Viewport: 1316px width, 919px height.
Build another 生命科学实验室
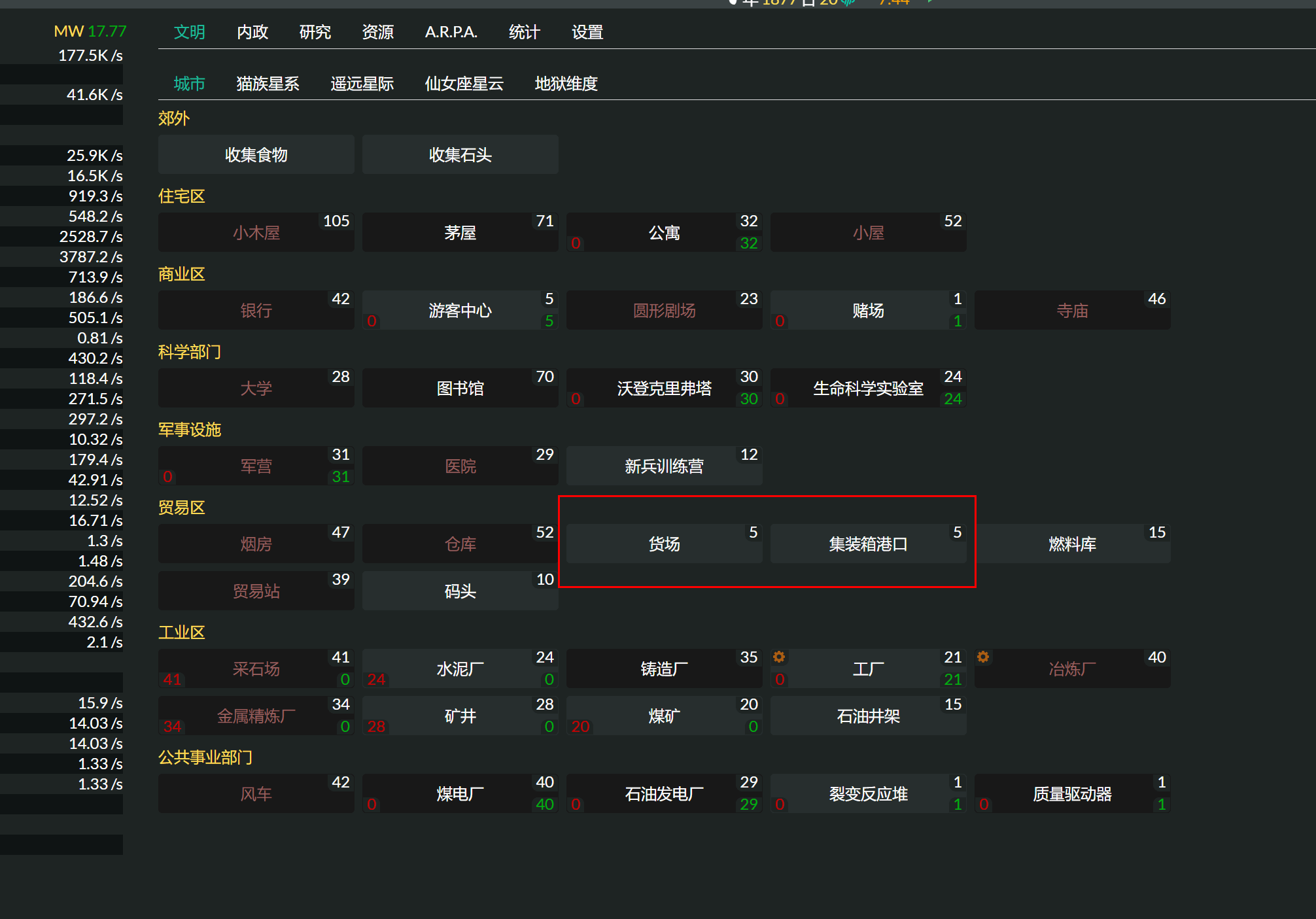[869, 389]
